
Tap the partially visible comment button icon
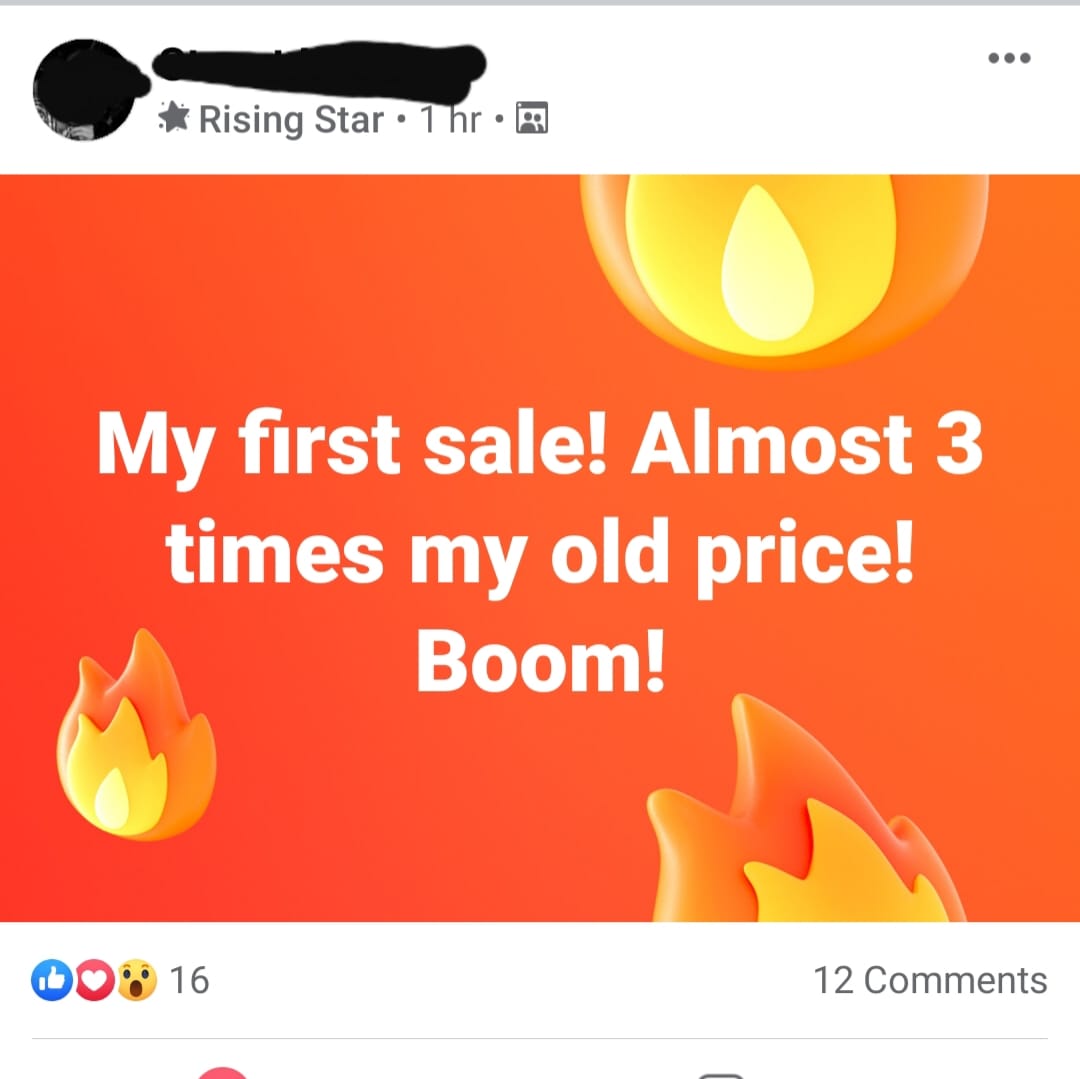(720, 1075)
